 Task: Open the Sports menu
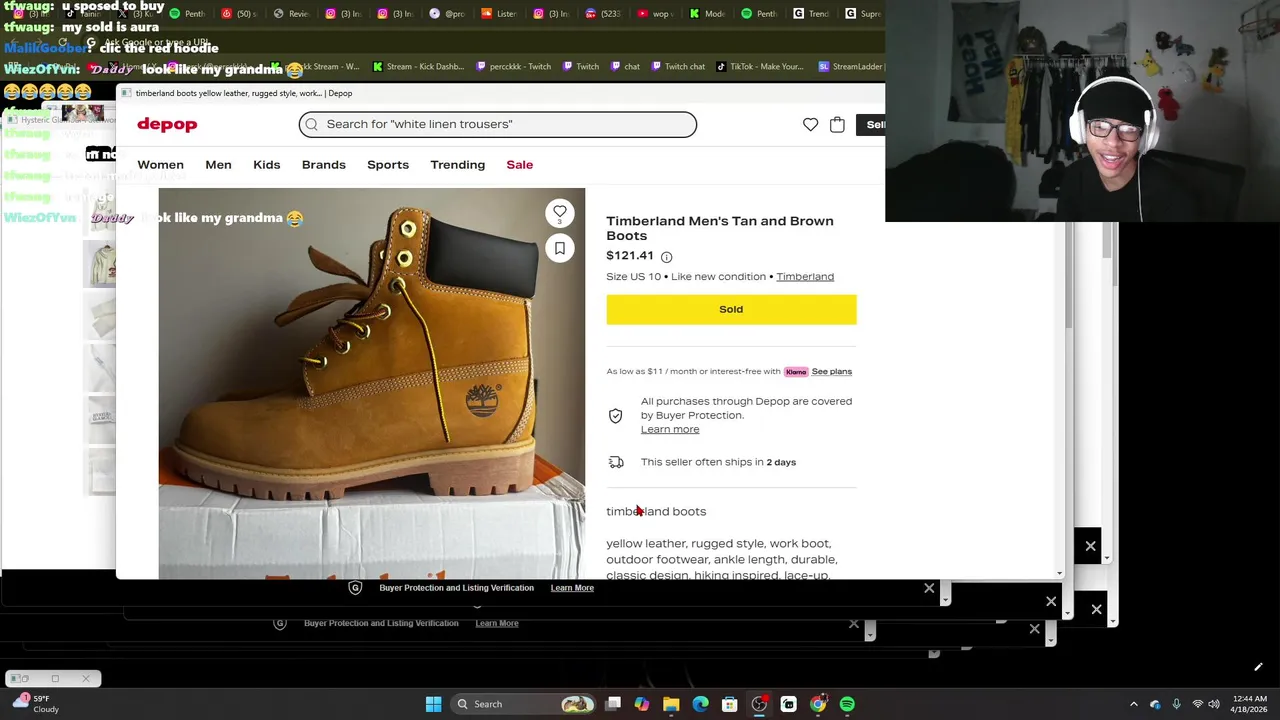point(387,165)
